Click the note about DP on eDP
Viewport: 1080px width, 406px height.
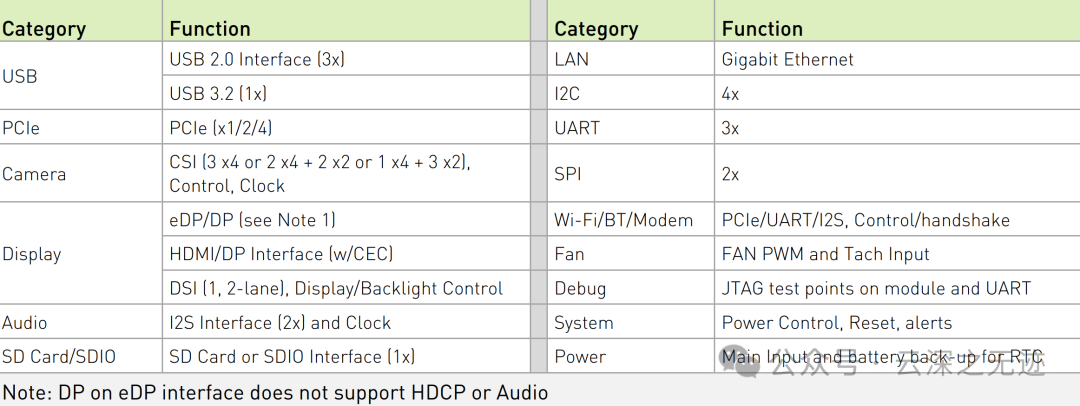pos(275,392)
